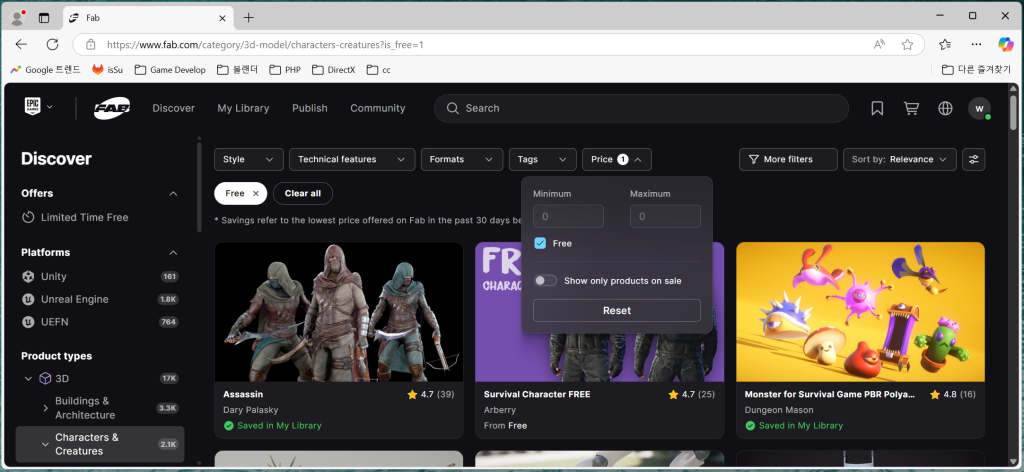Collapse the Price dropdown
This screenshot has width=1024, height=472.
pyautogui.click(x=616, y=159)
